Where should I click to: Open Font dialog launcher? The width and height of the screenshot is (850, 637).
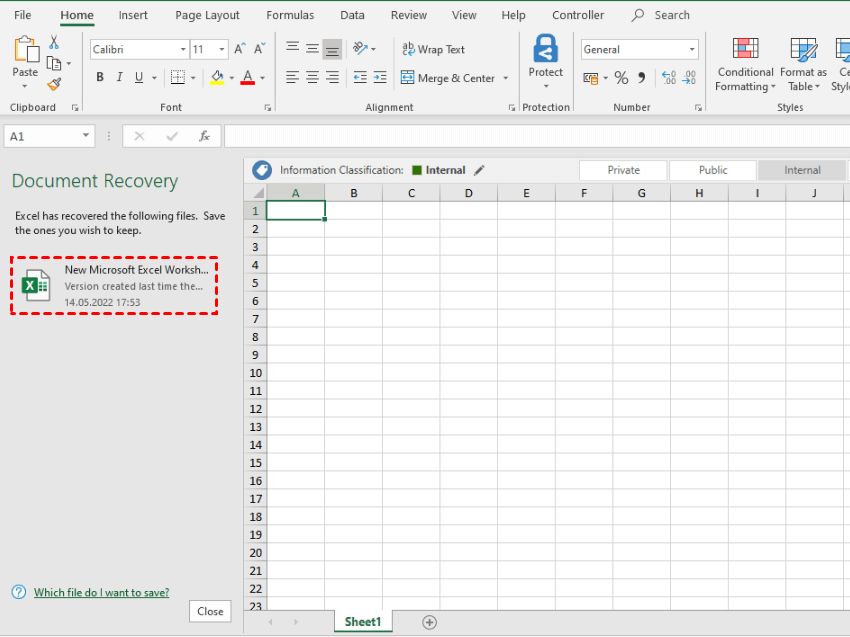(267, 108)
